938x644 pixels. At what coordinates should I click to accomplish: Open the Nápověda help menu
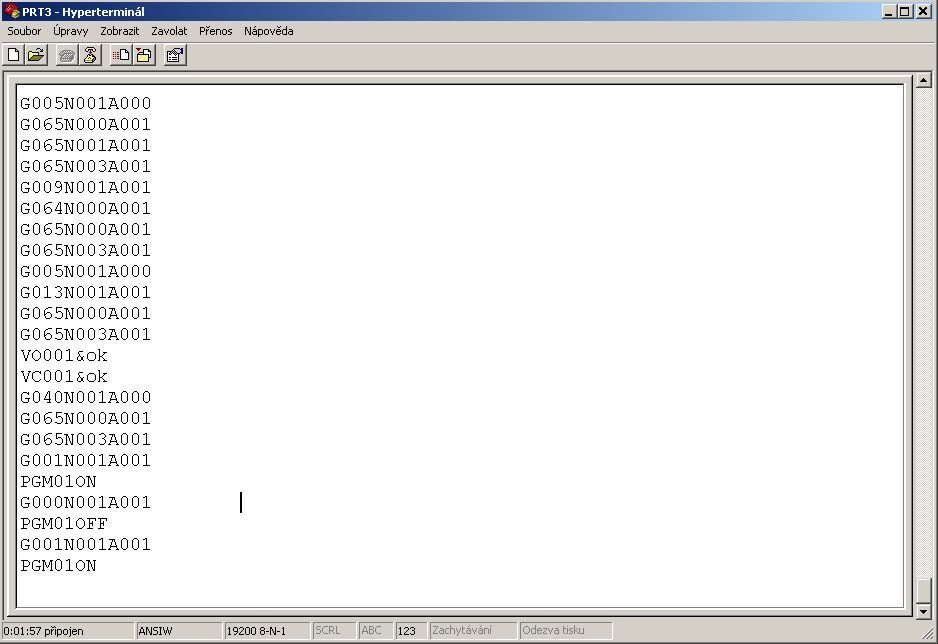click(x=268, y=31)
